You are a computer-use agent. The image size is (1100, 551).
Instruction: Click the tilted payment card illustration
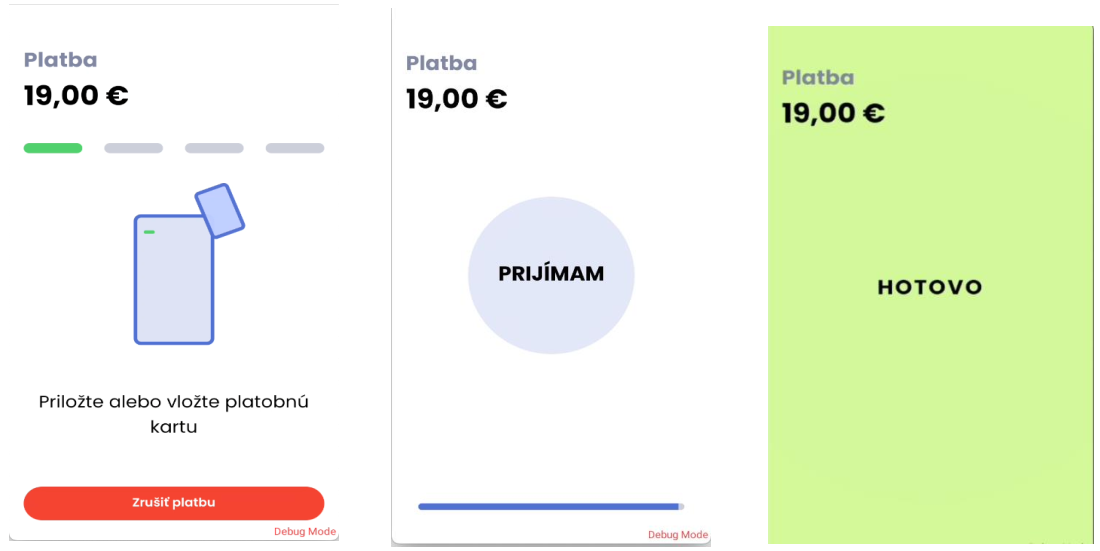point(221,210)
